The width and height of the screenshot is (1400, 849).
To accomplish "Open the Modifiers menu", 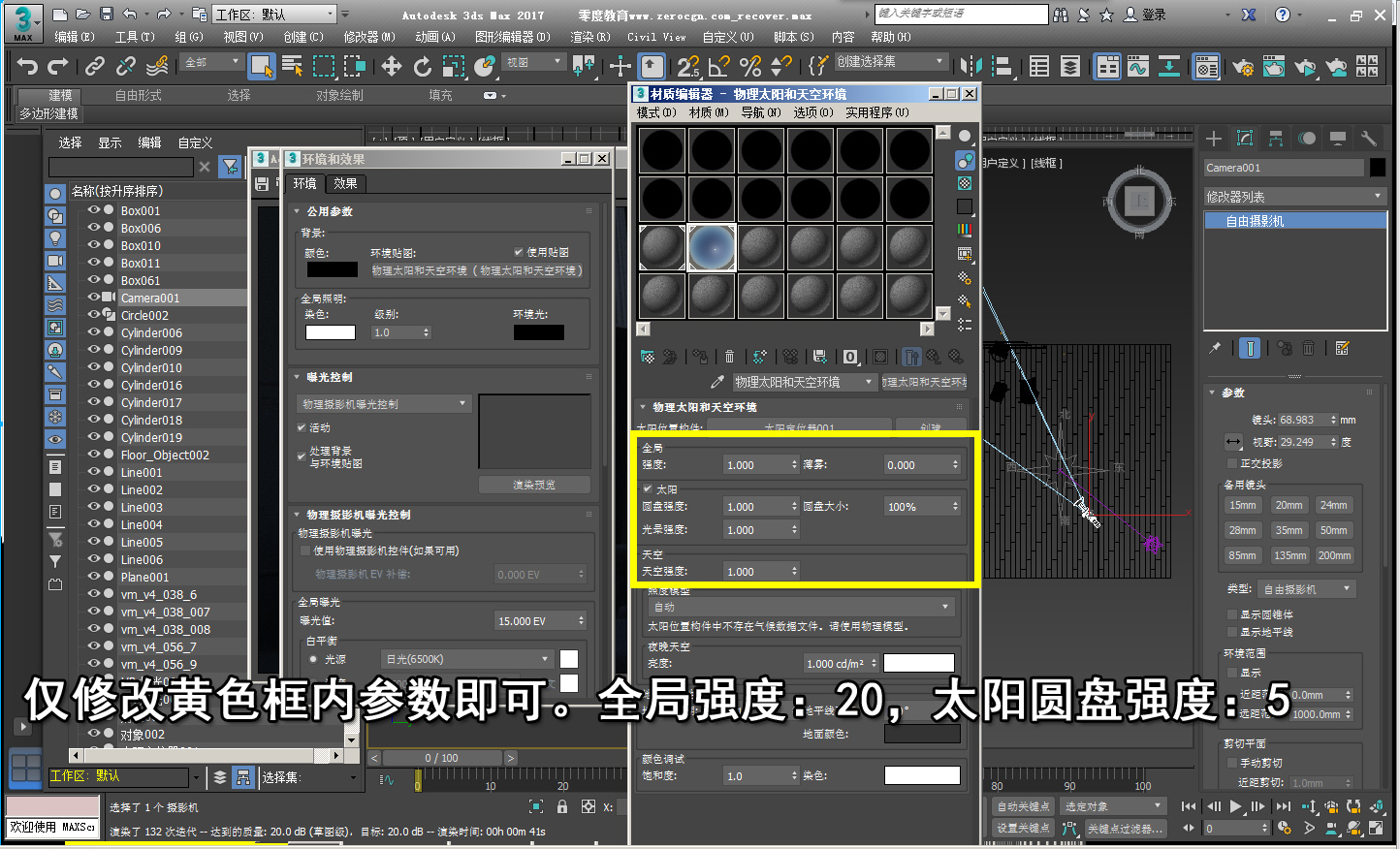I will (369, 37).
